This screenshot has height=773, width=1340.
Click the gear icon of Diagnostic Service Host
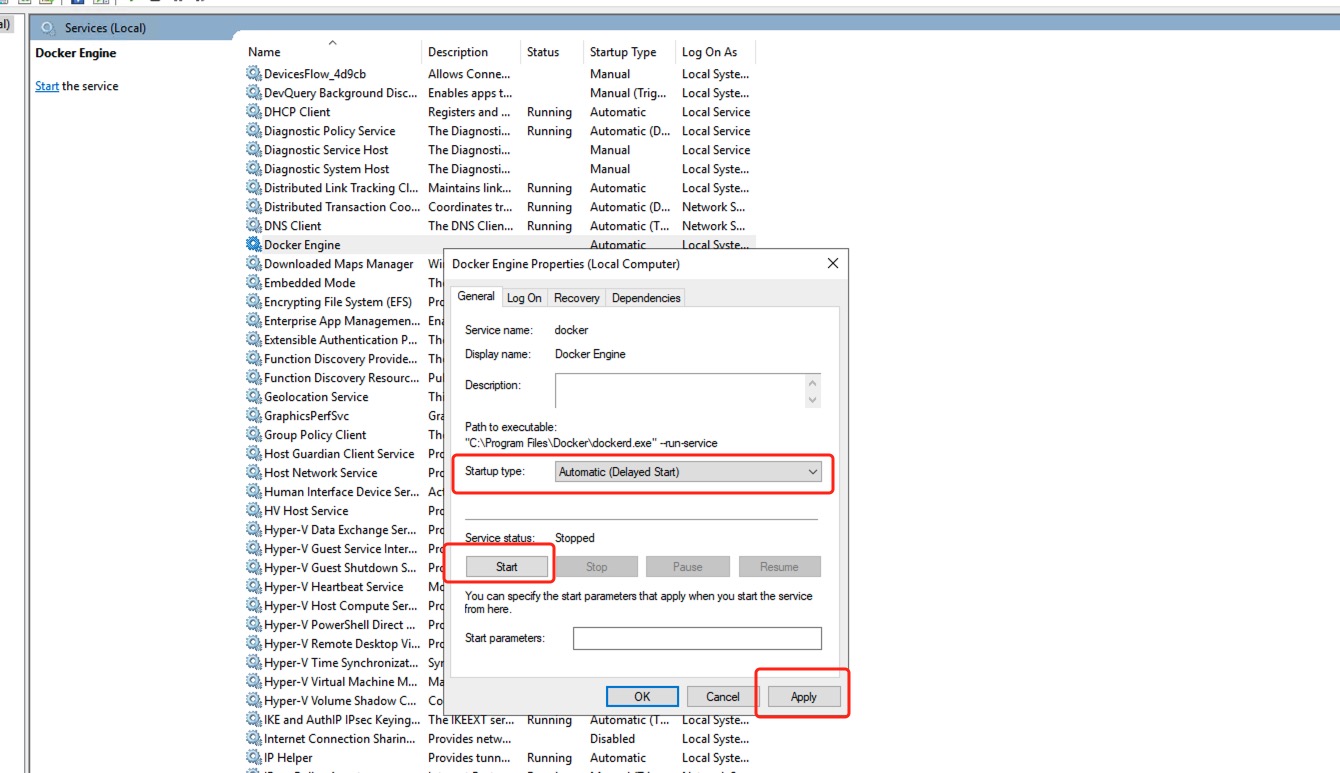pyautogui.click(x=254, y=150)
